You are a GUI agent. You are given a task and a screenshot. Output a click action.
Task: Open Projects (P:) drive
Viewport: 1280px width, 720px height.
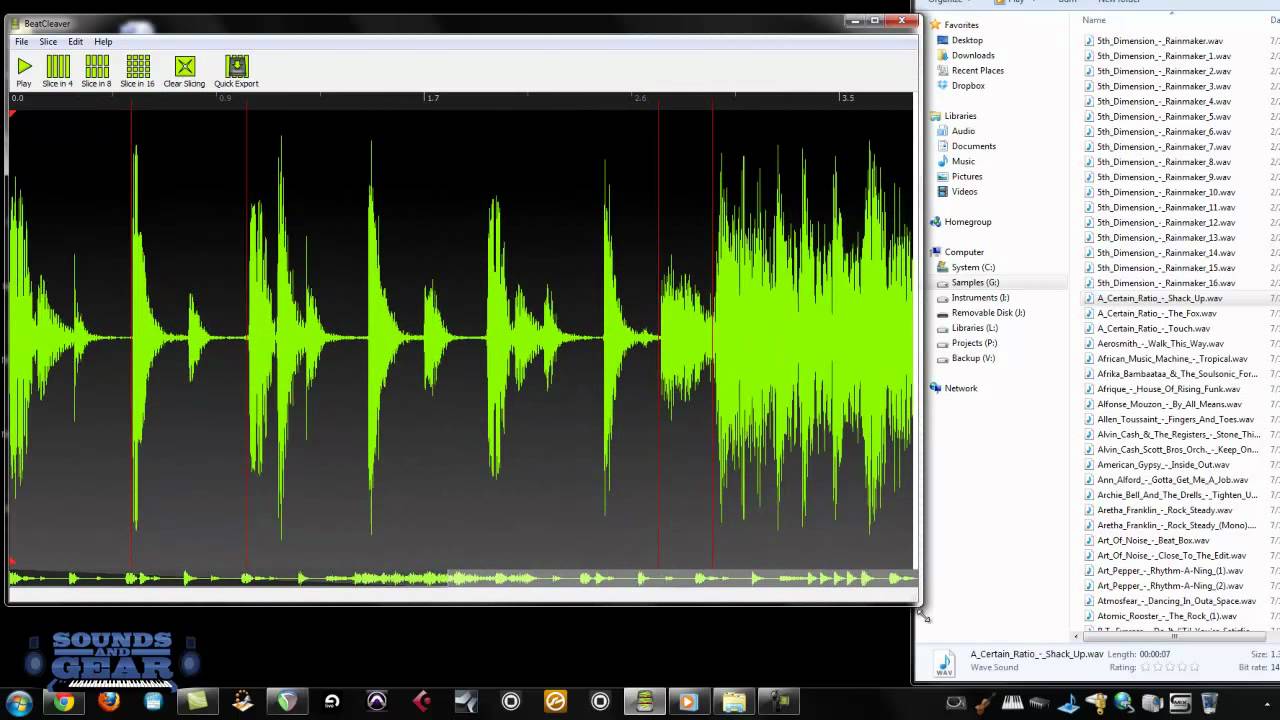(x=974, y=342)
